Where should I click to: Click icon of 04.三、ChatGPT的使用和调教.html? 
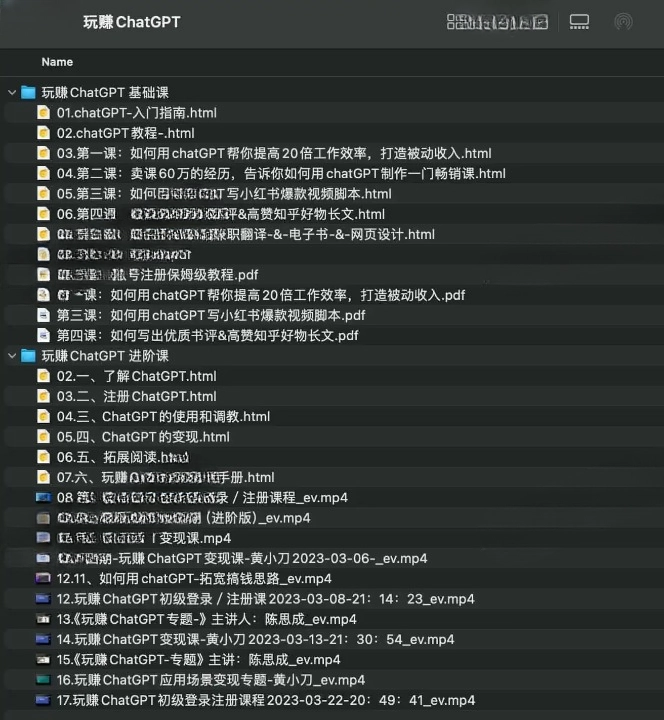pos(43,416)
